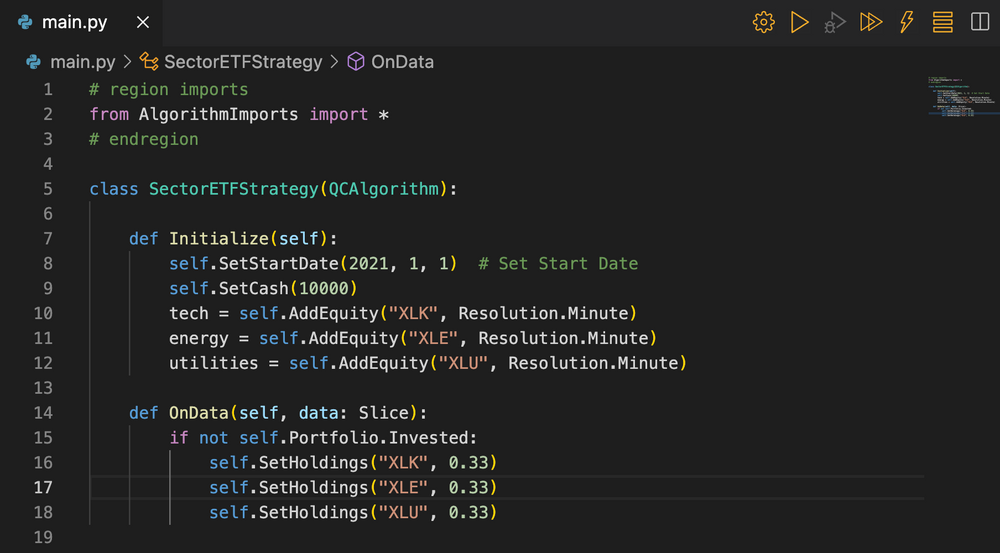Open project settings gear icon
Image resolution: width=1000 pixels, height=553 pixels.
763,22
